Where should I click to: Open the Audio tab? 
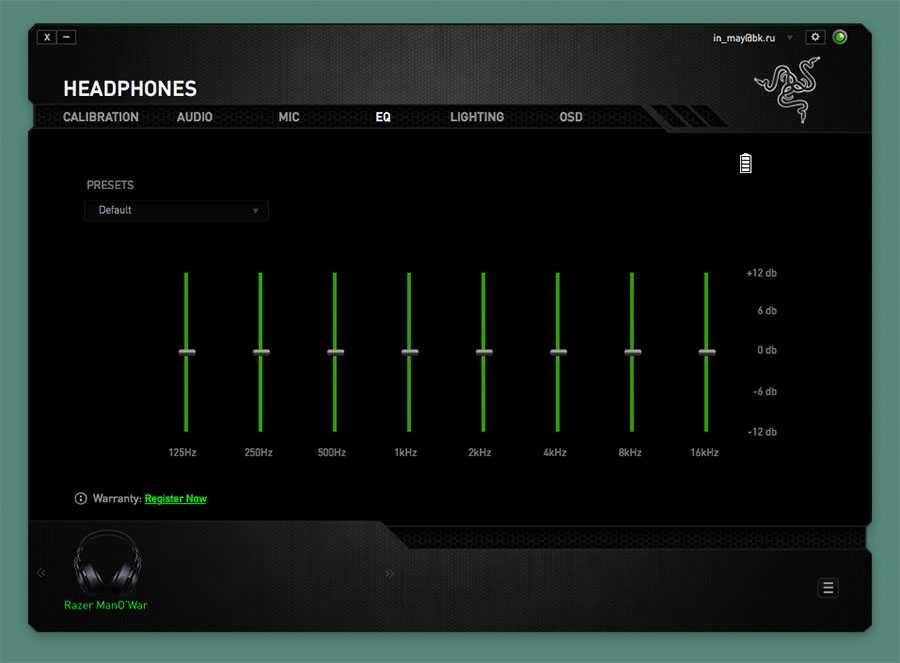(x=194, y=117)
